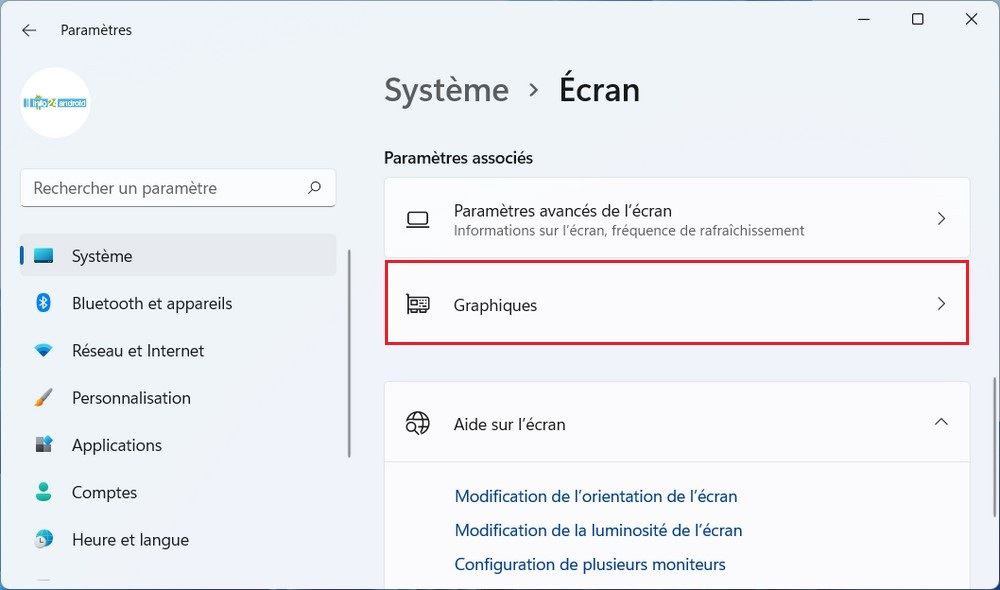Click the Comptes person icon
1000x590 pixels.
tap(43, 492)
